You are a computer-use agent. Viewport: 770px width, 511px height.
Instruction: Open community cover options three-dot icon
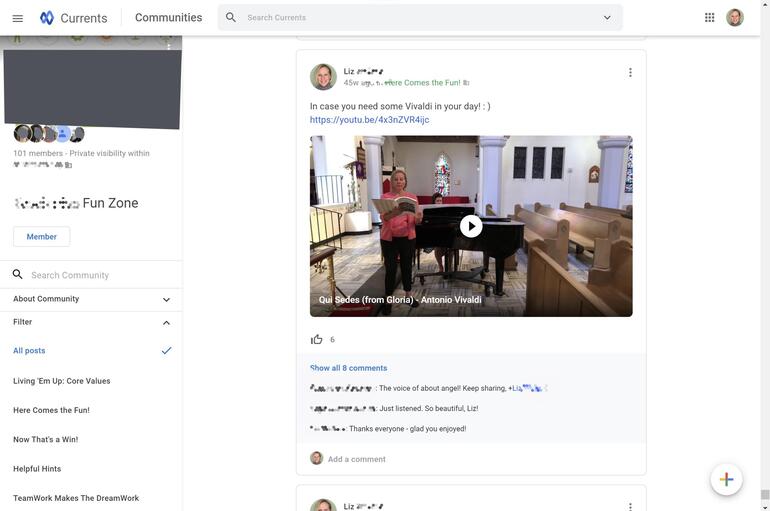(x=168, y=46)
